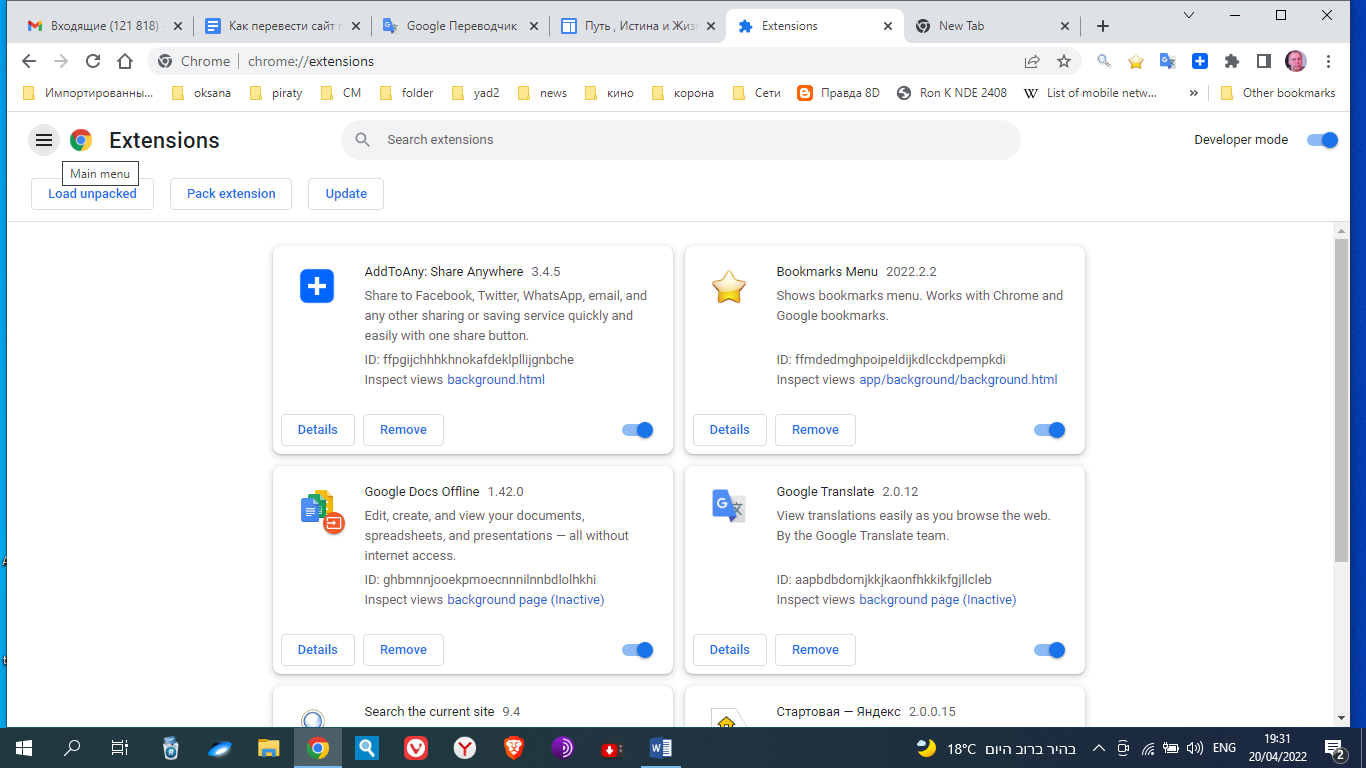1366x768 pixels.
Task: Click the Search extensions field
Action: [x=681, y=140]
